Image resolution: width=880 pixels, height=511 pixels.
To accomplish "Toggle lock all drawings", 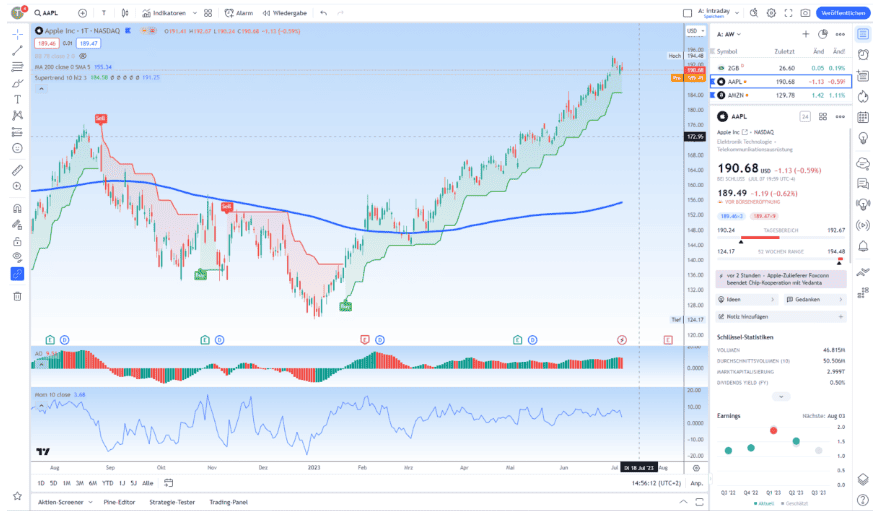I will point(17,241).
